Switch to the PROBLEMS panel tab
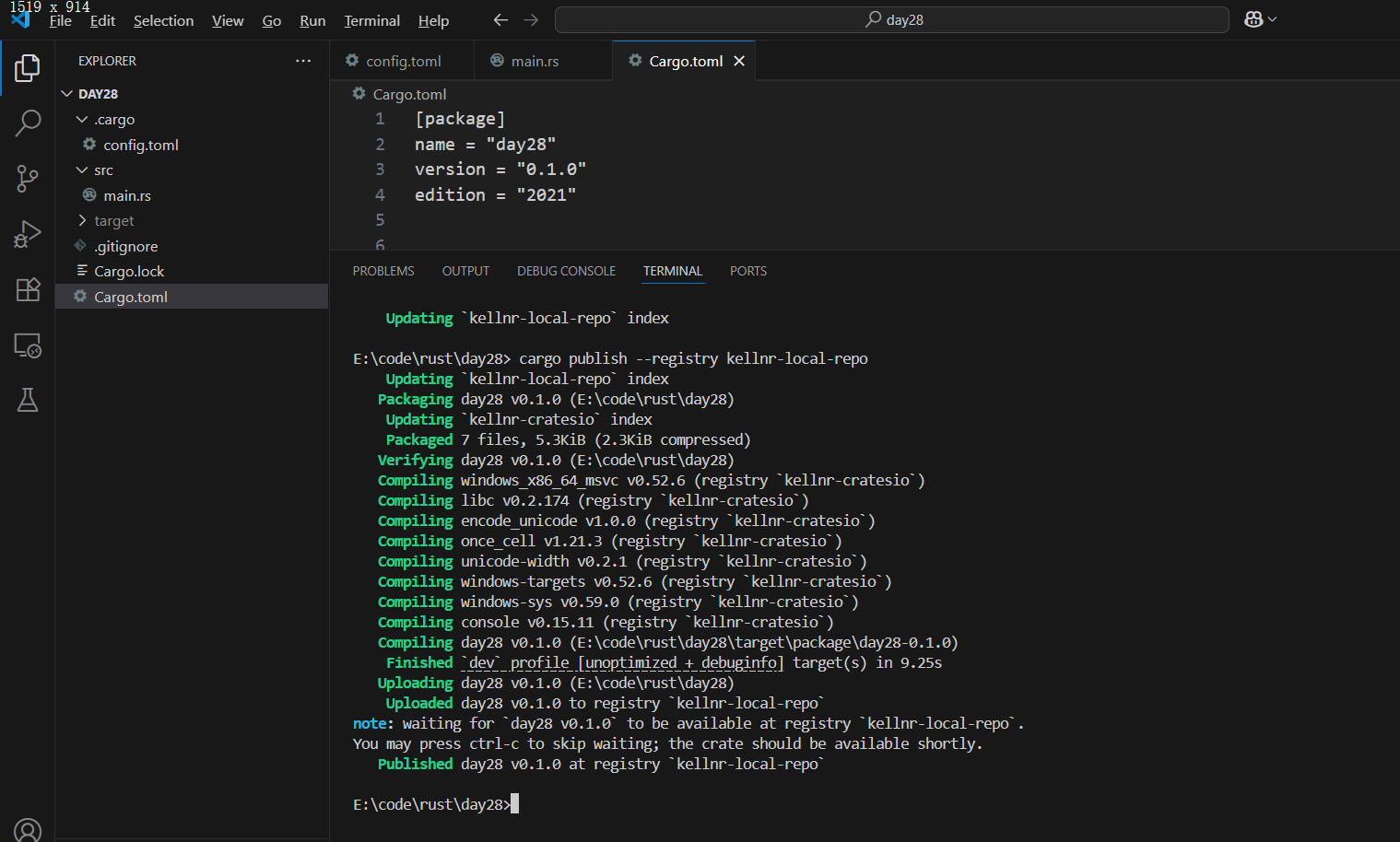Image resolution: width=1400 pixels, height=842 pixels. tap(383, 271)
